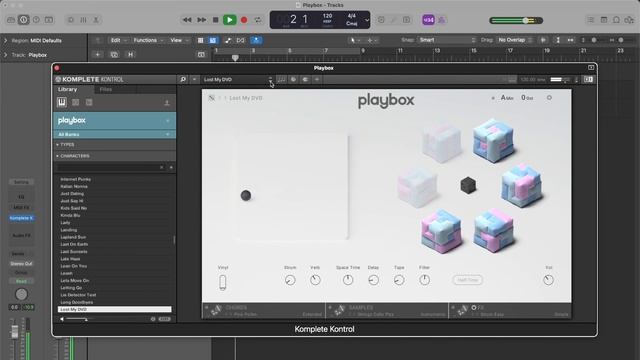Click the FX dice randomize icon
This screenshot has height=360, width=640.
pos(462,311)
